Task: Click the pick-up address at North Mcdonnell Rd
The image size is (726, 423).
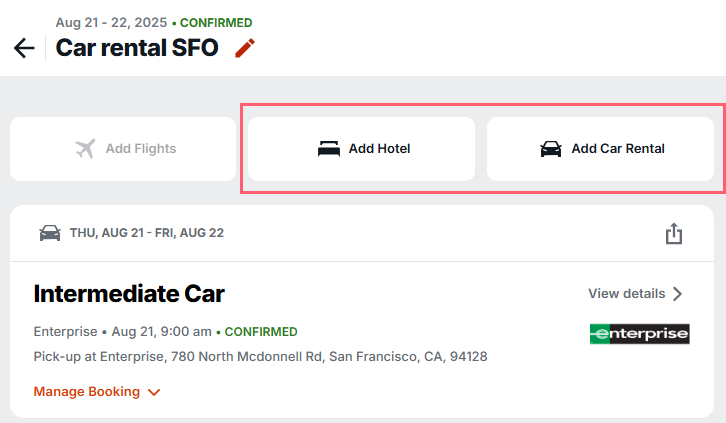Action: [x=260, y=356]
